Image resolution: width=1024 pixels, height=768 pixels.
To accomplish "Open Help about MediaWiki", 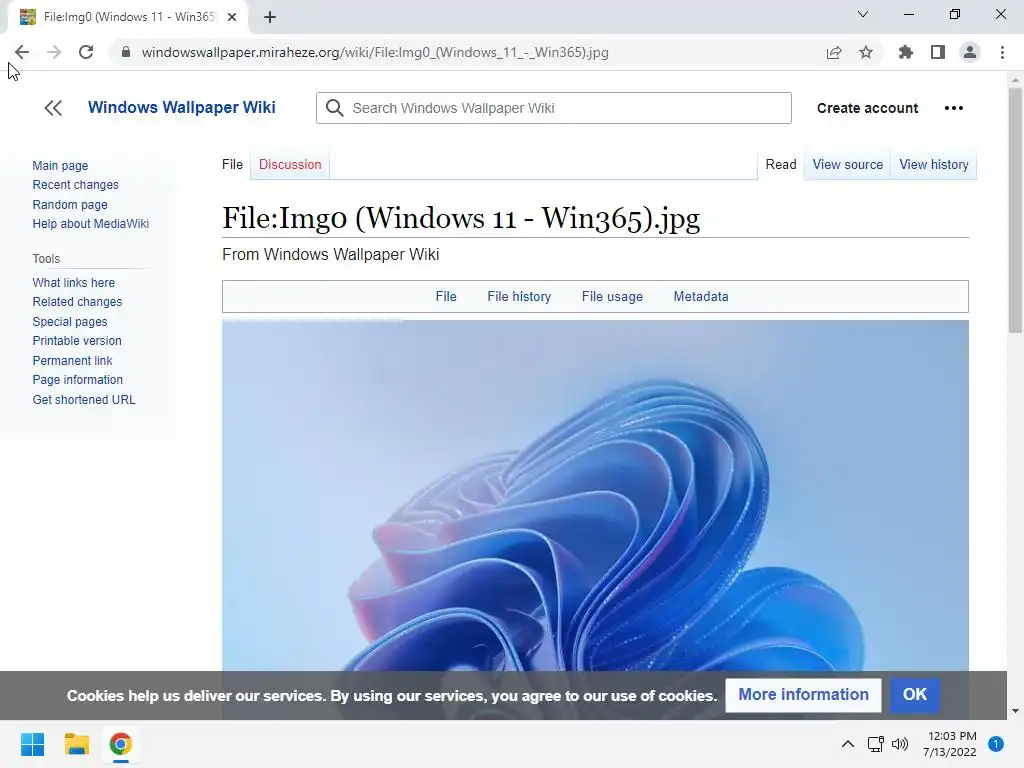I will tap(91, 224).
